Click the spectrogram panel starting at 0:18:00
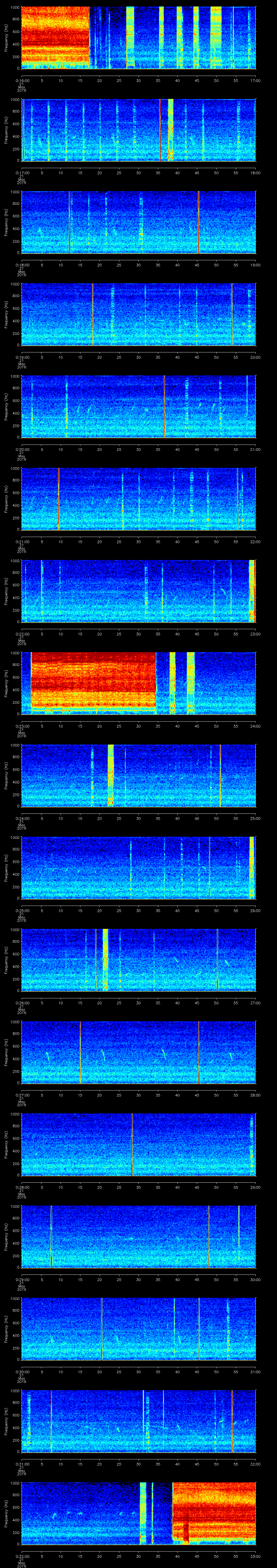The height and width of the screenshot is (1568, 277). (x=138, y=222)
